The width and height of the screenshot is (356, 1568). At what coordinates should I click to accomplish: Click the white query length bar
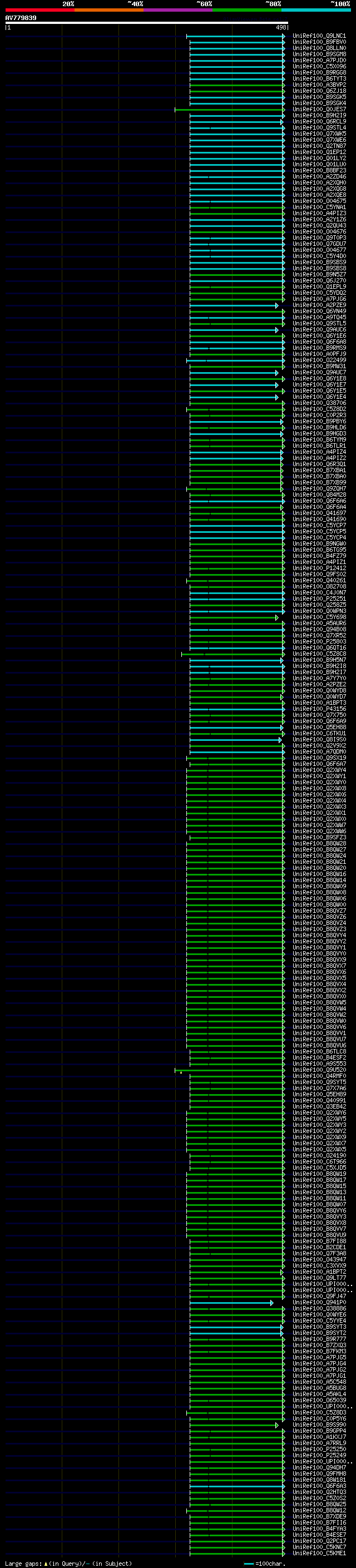pos(147,23)
